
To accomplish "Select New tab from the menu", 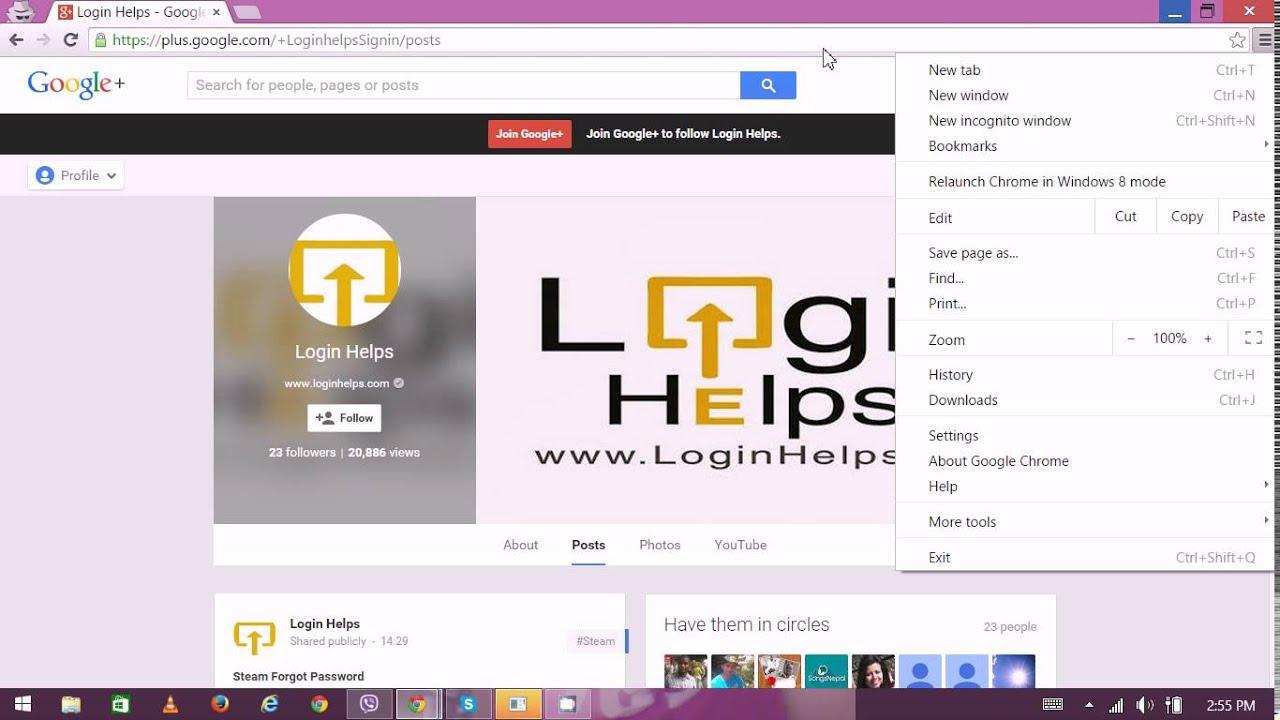I will pyautogui.click(x=1085, y=70).
